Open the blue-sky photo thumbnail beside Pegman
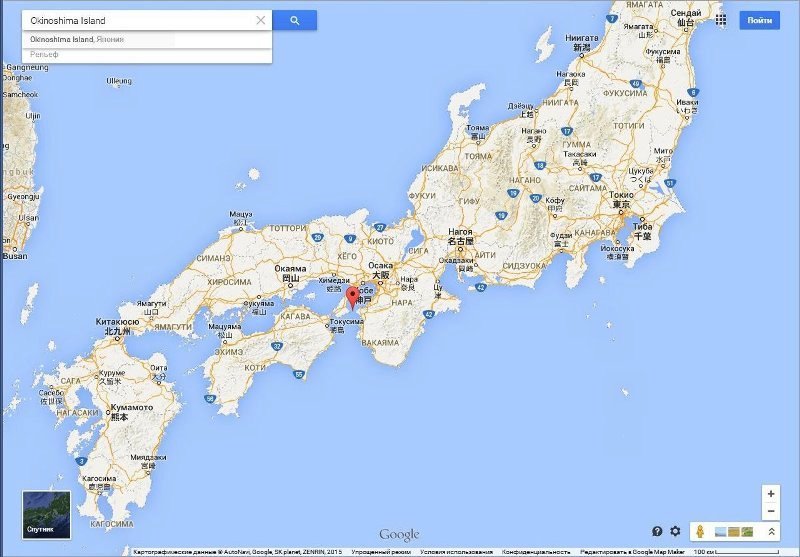 (721, 532)
